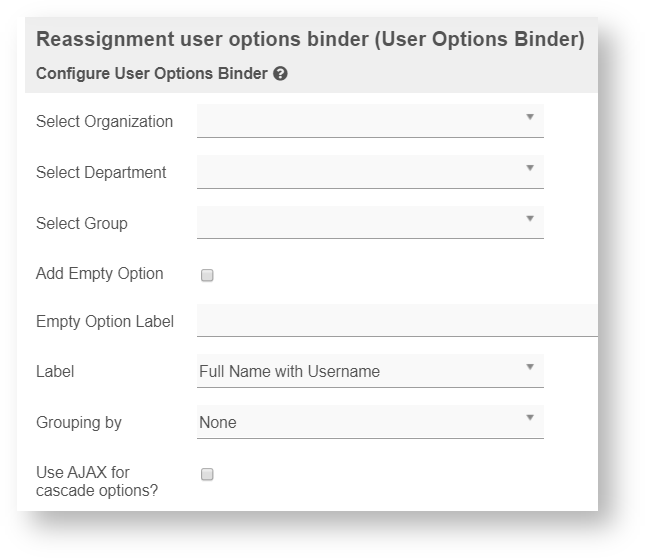This screenshot has height=559, width=646.
Task: Click the arrow icon on Select Department field
Action: coord(530,168)
